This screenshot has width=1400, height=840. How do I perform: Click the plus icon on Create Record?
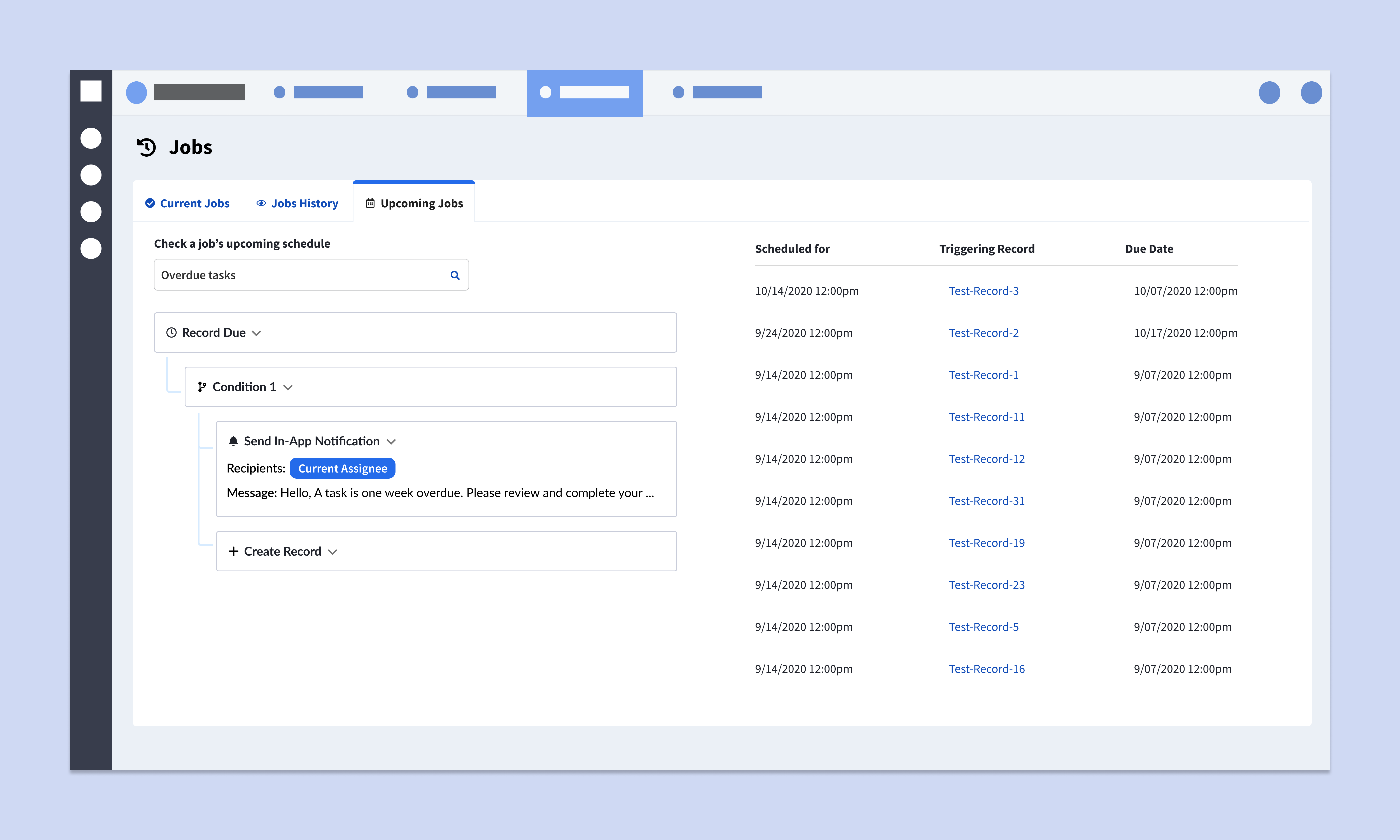pyautogui.click(x=234, y=551)
